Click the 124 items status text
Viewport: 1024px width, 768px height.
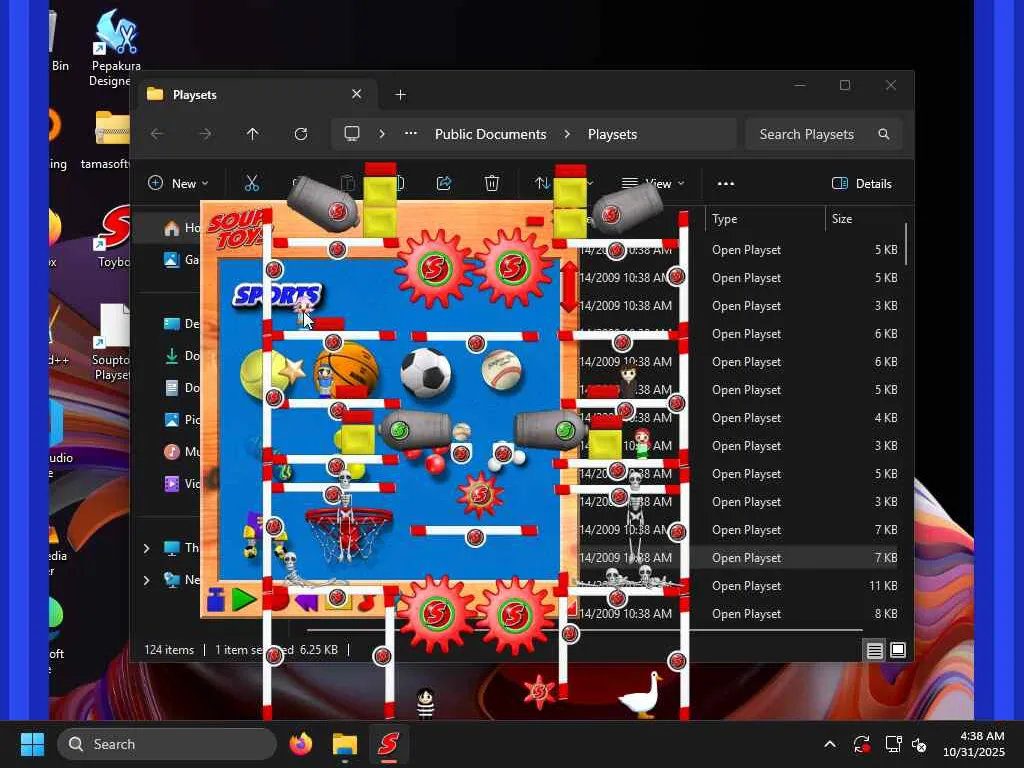coord(169,650)
